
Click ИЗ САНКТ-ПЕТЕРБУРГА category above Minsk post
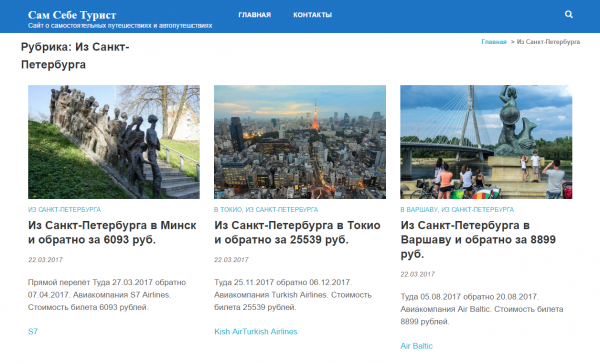click(64, 210)
